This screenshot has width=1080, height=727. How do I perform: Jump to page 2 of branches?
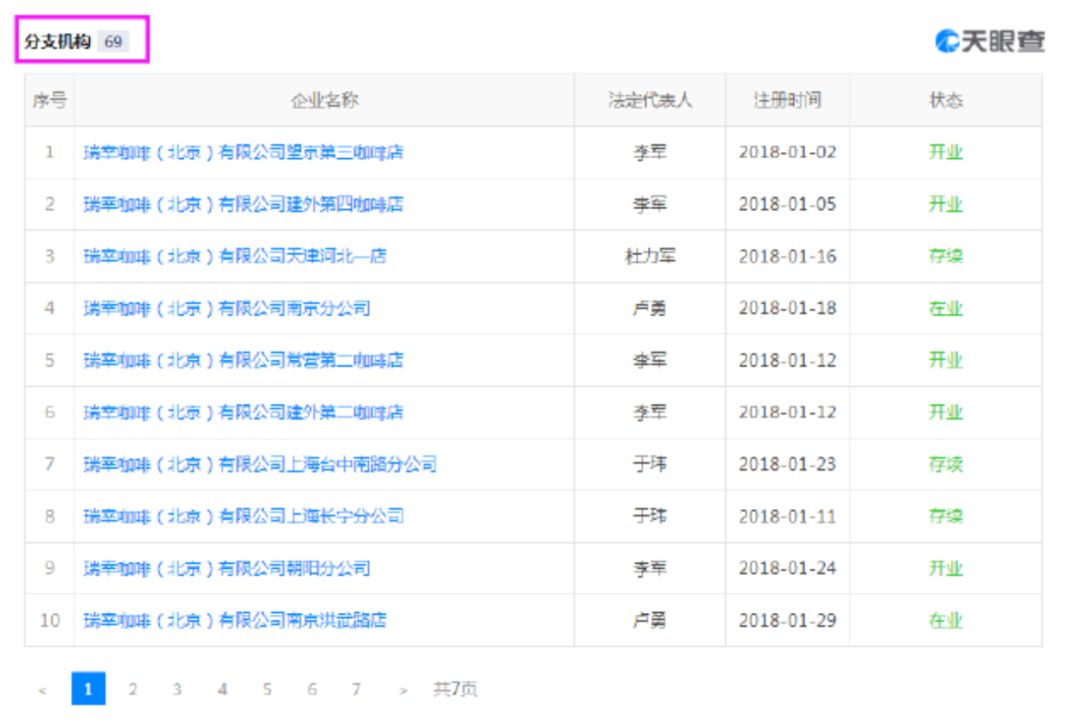(133, 689)
